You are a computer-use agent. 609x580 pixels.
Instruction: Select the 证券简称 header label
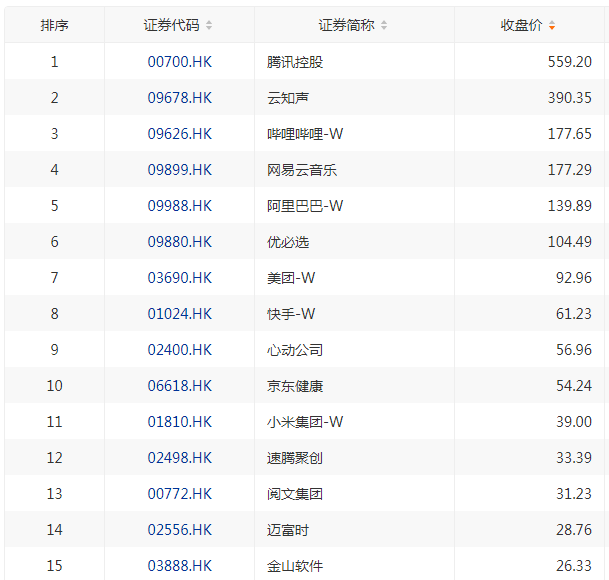point(346,25)
